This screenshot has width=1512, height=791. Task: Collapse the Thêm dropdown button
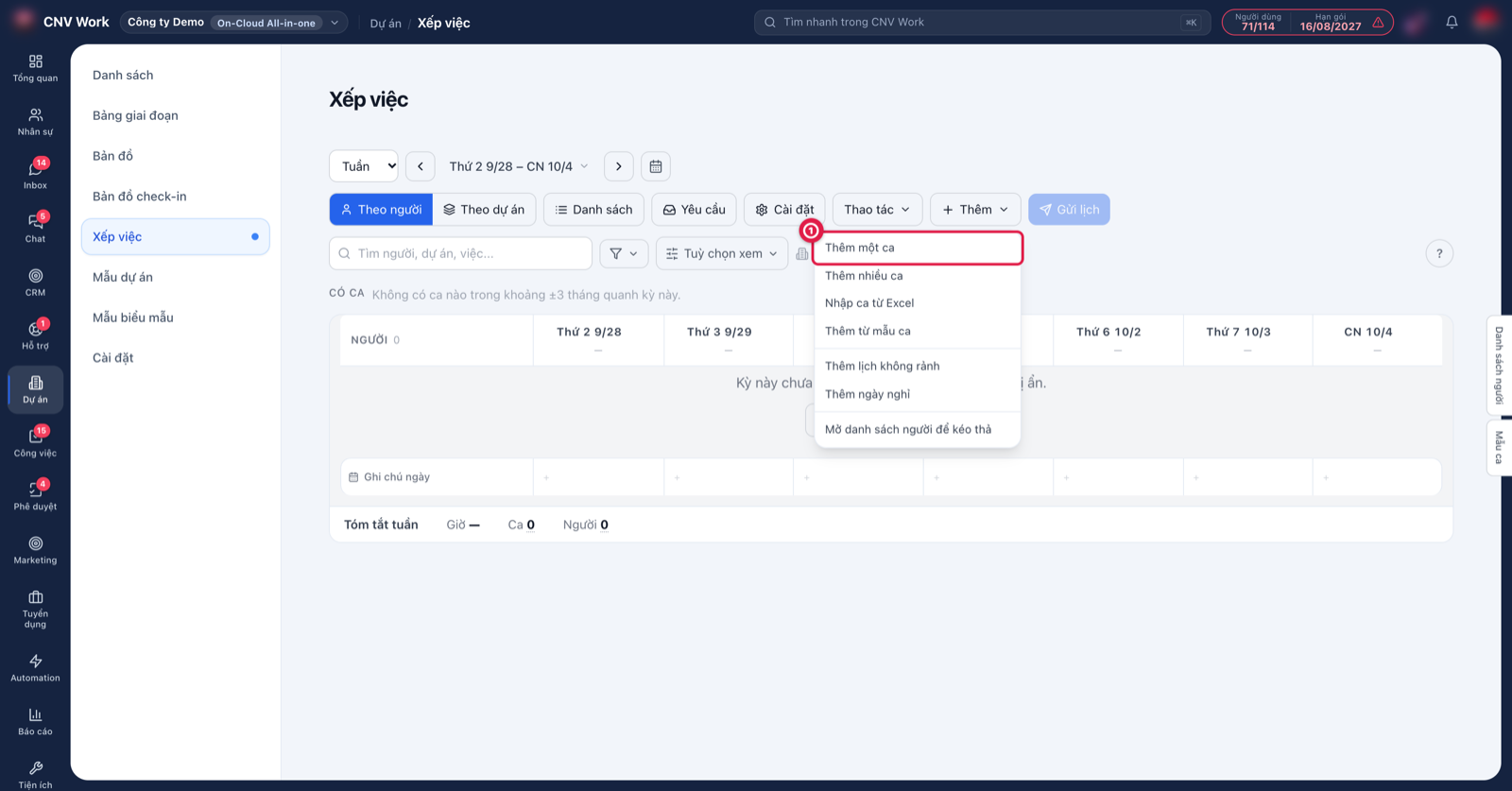[975, 210]
